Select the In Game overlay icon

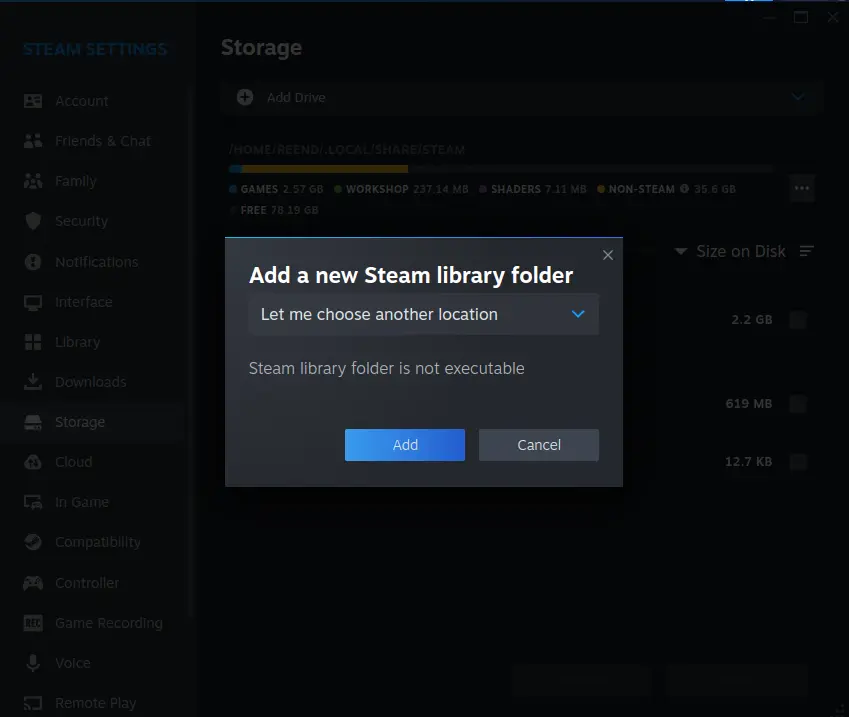coord(33,502)
